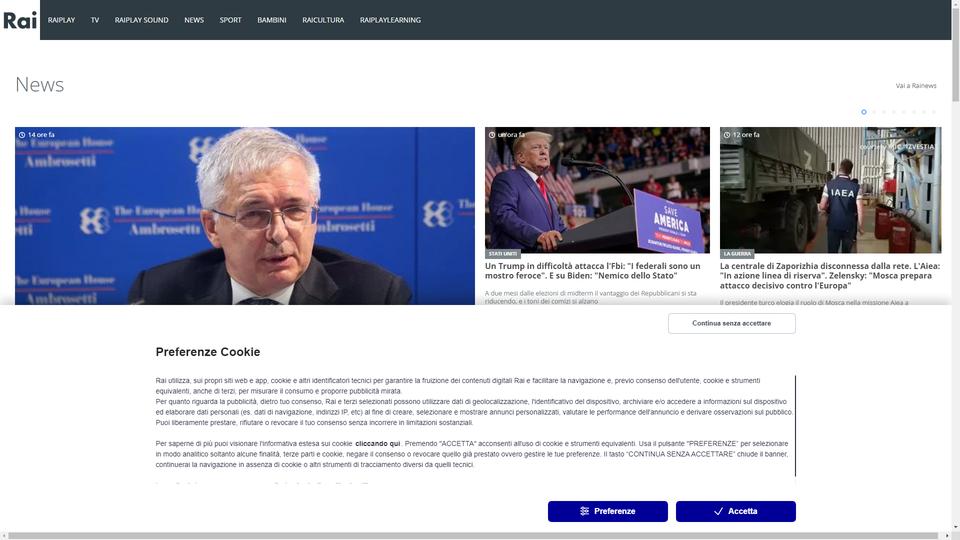Image resolution: width=960 pixels, height=540 pixels.
Task: Click the clock icon beside '12 ore fa'
Action: (x=727, y=135)
